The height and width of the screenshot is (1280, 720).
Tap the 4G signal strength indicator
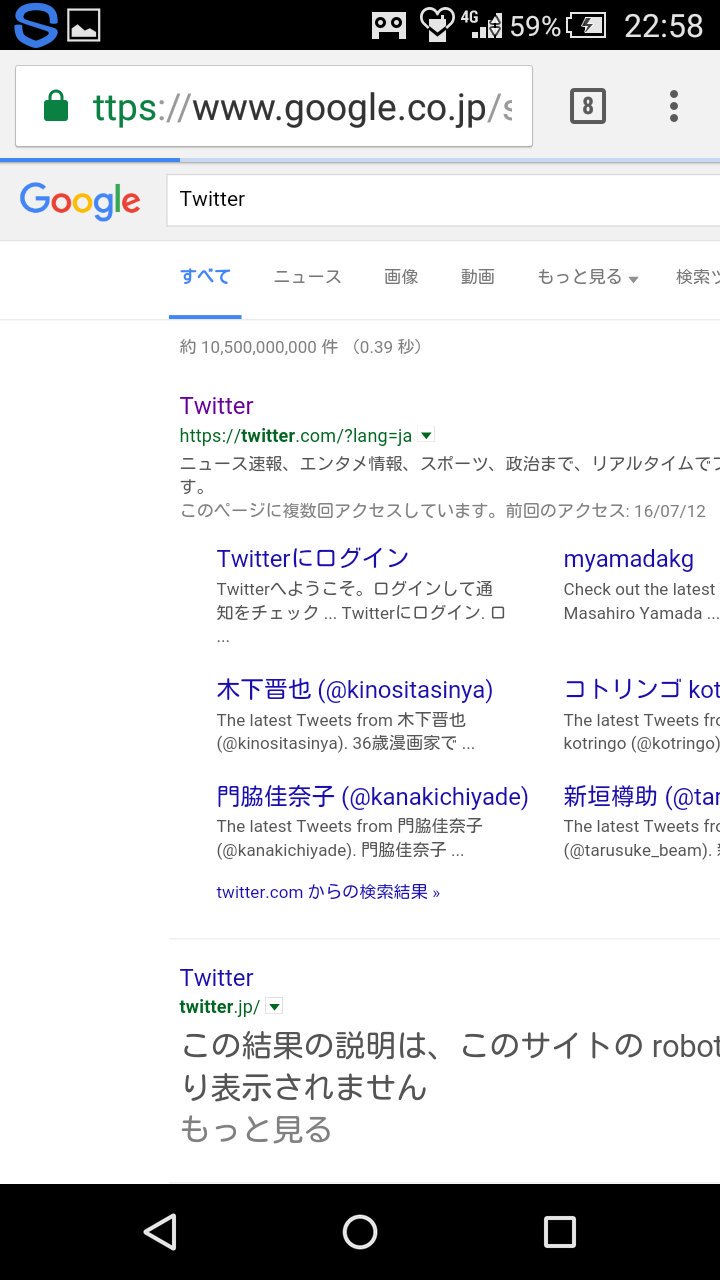coord(482,25)
